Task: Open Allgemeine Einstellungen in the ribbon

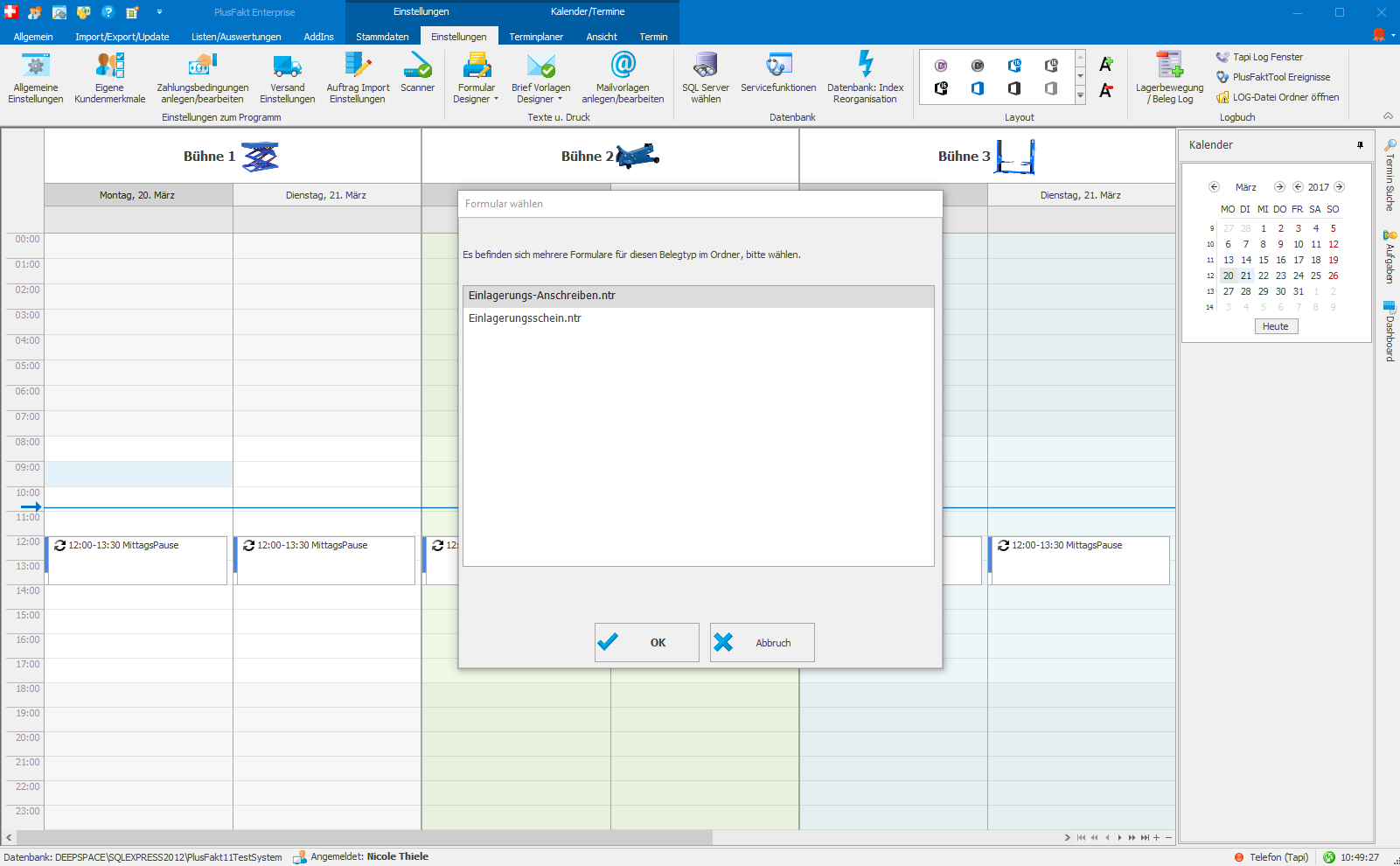Action: (36, 78)
